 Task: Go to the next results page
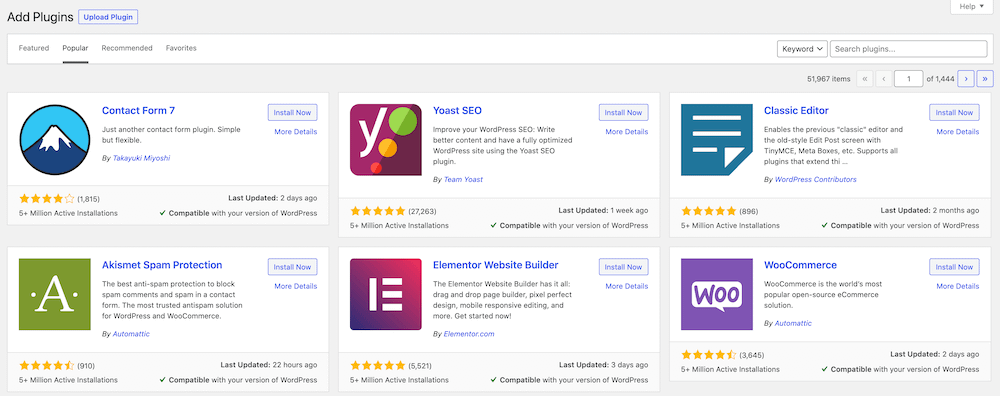tap(966, 79)
